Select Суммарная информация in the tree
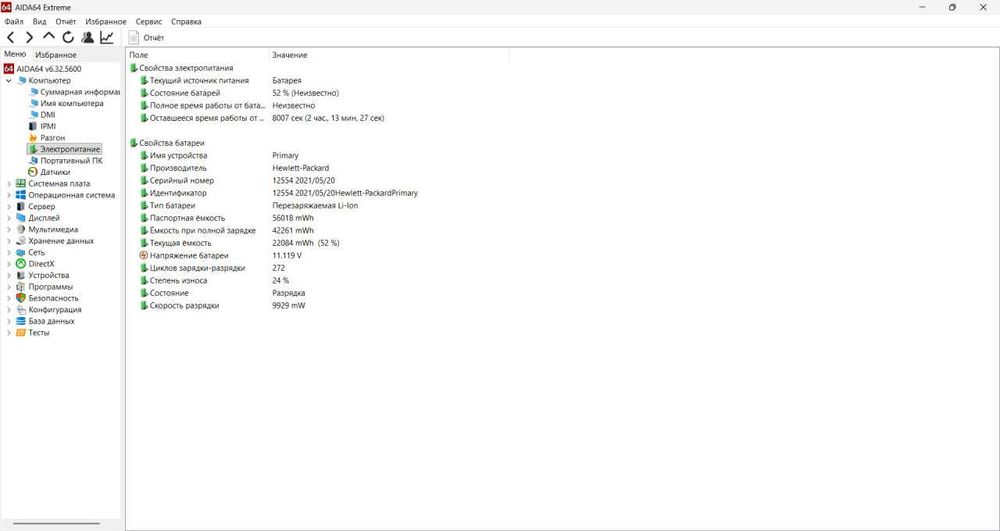Screen dimensions: 1000x531 75,92
